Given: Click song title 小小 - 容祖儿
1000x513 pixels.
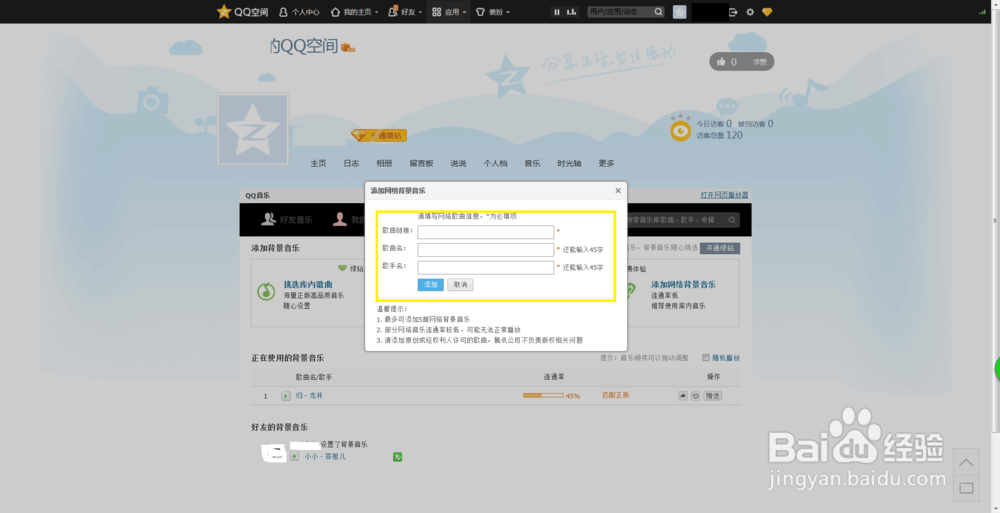Looking at the screenshot, I should coord(325,457).
